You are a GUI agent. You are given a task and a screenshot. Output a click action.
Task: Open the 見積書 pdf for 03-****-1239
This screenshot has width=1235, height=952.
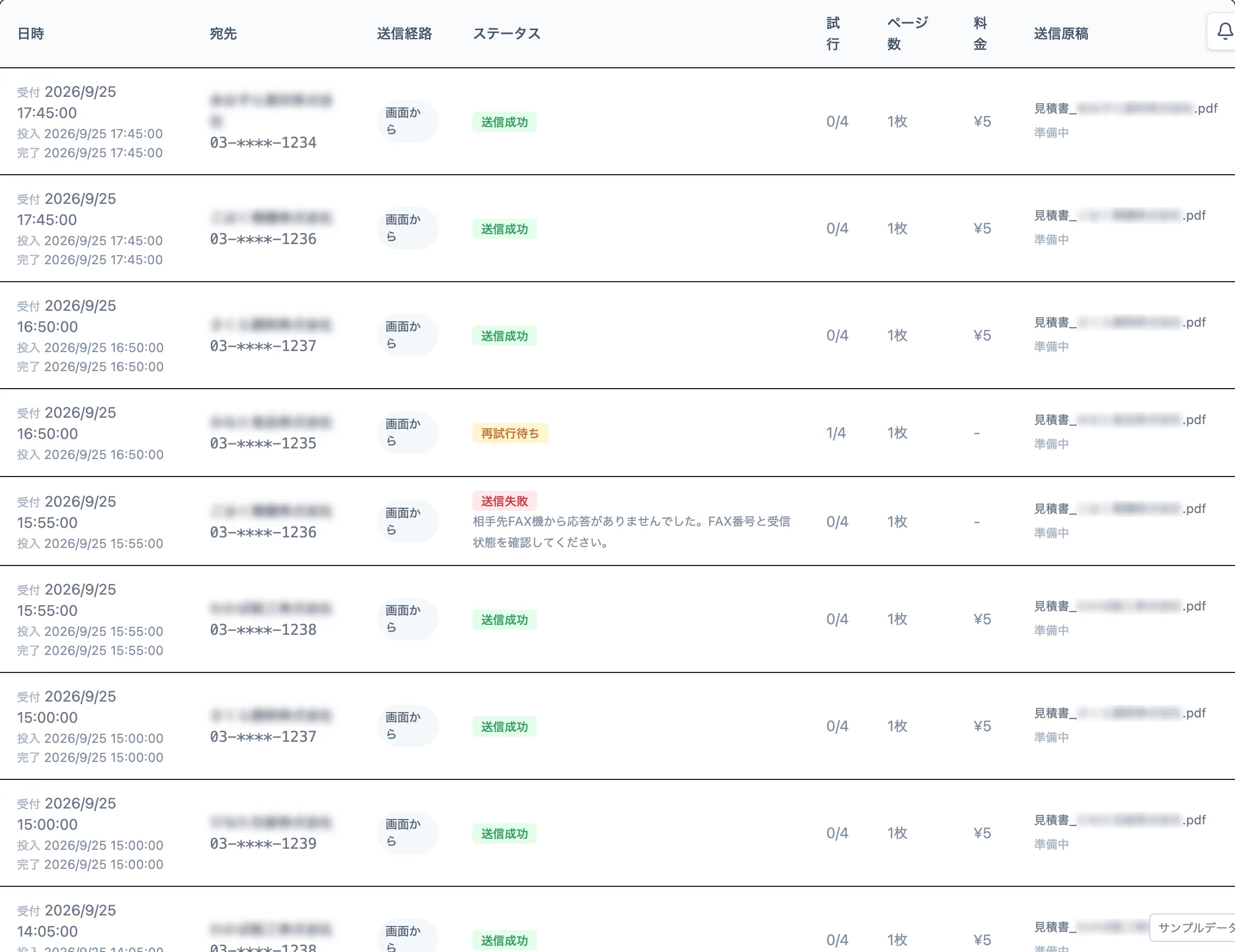[1120, 820]
